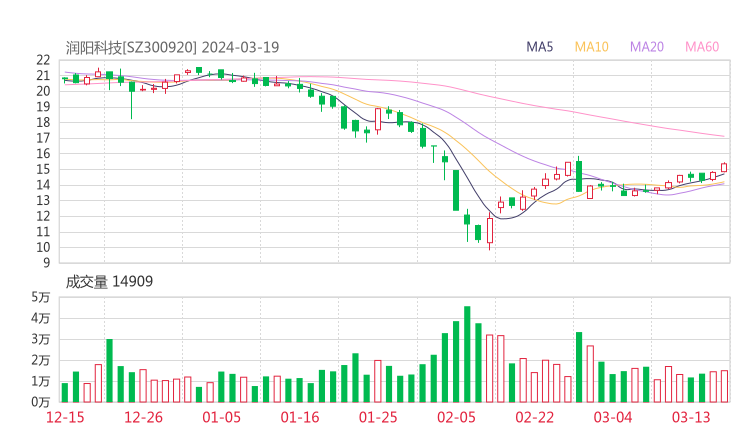Image resolution: width=740 pixels, height=440 pixels.
Task: Click the MA5 legend label
Action: click(539, 47)
